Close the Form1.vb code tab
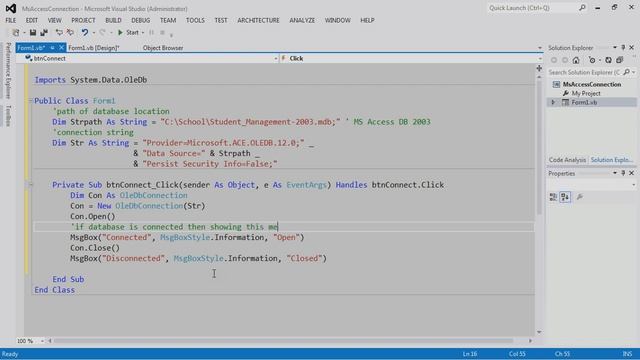This screenshot has width=640, height=360. click(62, 48)
